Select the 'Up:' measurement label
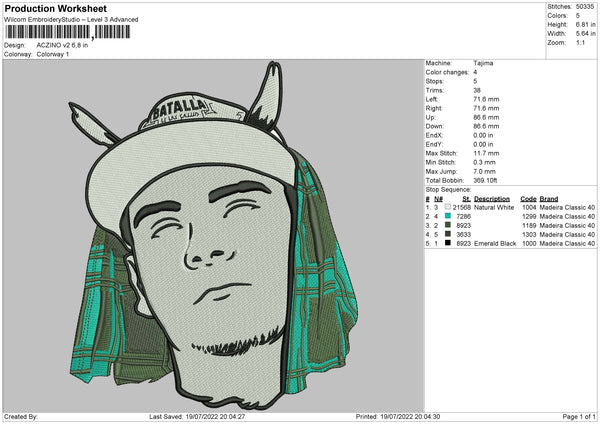The width and height of the screenshot is (600, 424). tap(430, 117)
